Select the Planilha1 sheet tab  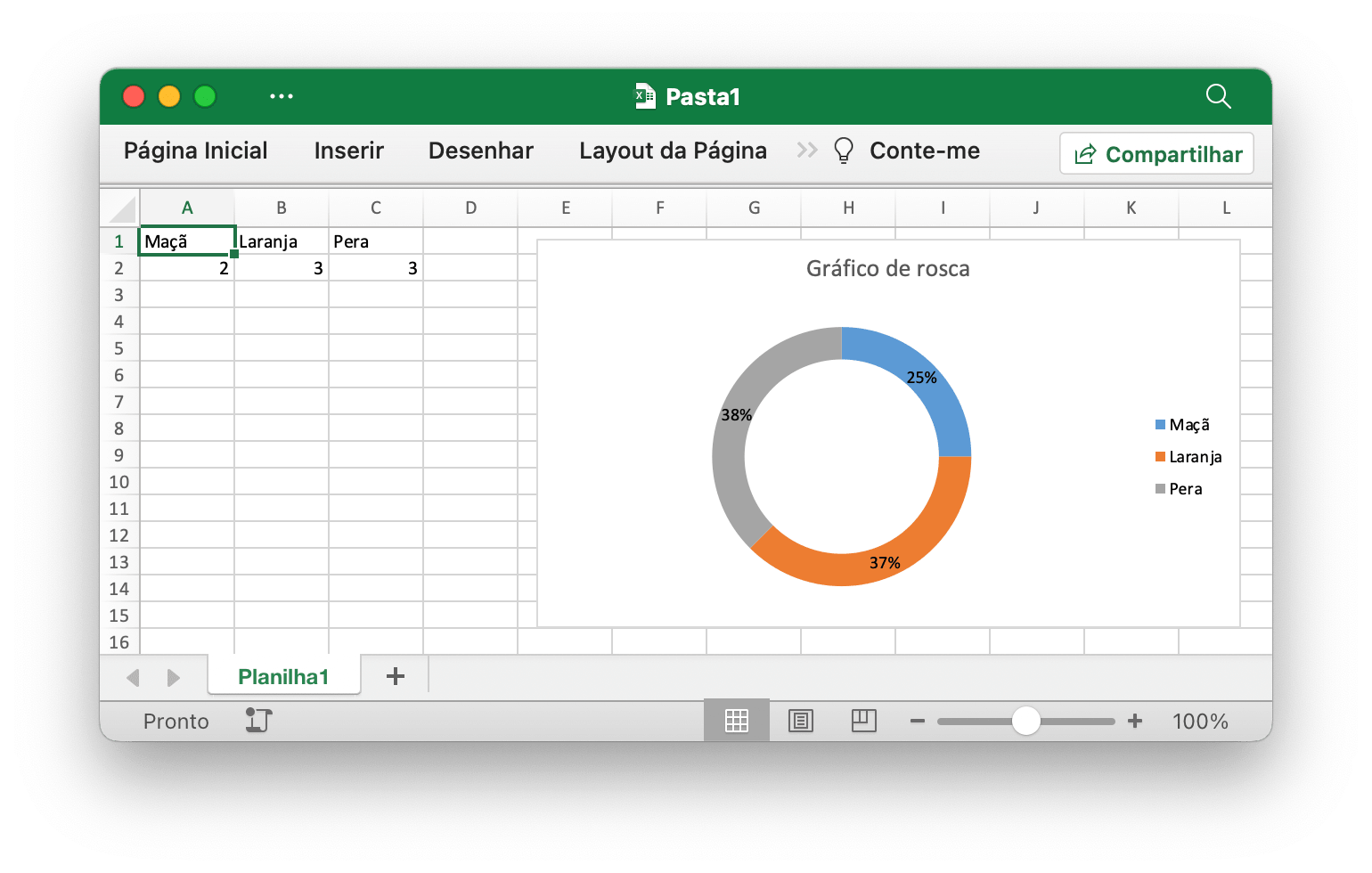(x=284, y=677)
